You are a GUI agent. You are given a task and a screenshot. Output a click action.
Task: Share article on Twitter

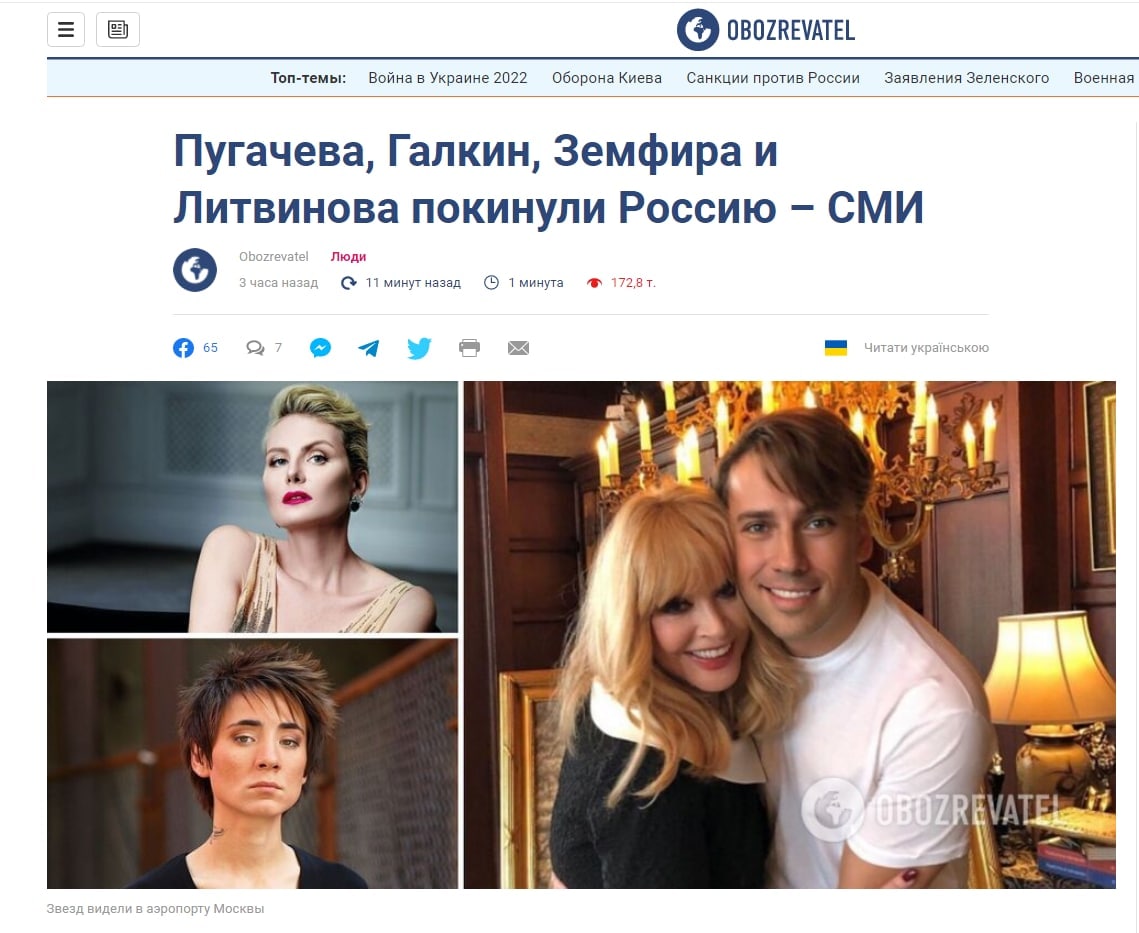(419, 348)
